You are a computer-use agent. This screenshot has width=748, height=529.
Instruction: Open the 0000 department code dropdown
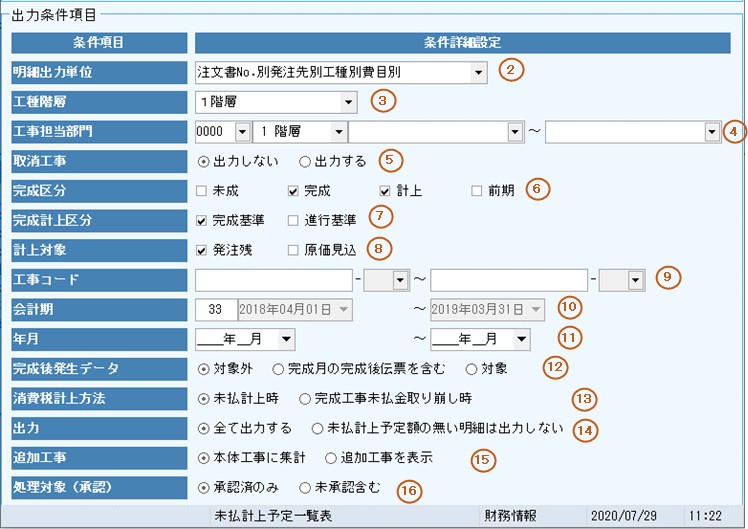point(242,132)
